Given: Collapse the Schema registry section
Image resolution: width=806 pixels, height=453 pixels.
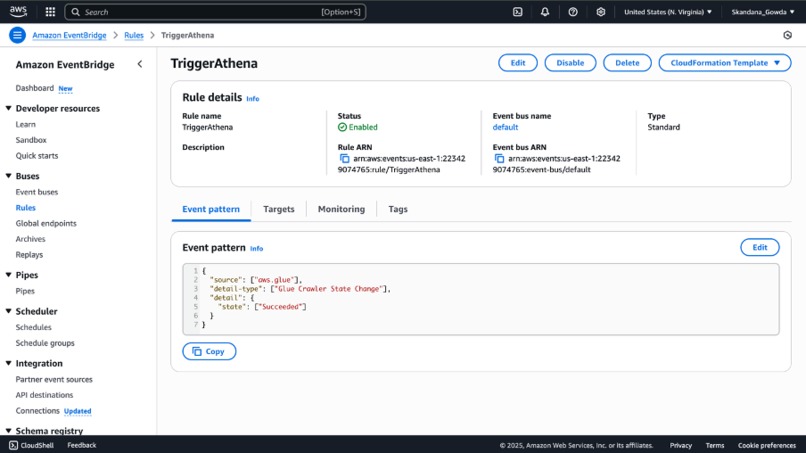Looking at the screenshot, I should tap(9, 431).
